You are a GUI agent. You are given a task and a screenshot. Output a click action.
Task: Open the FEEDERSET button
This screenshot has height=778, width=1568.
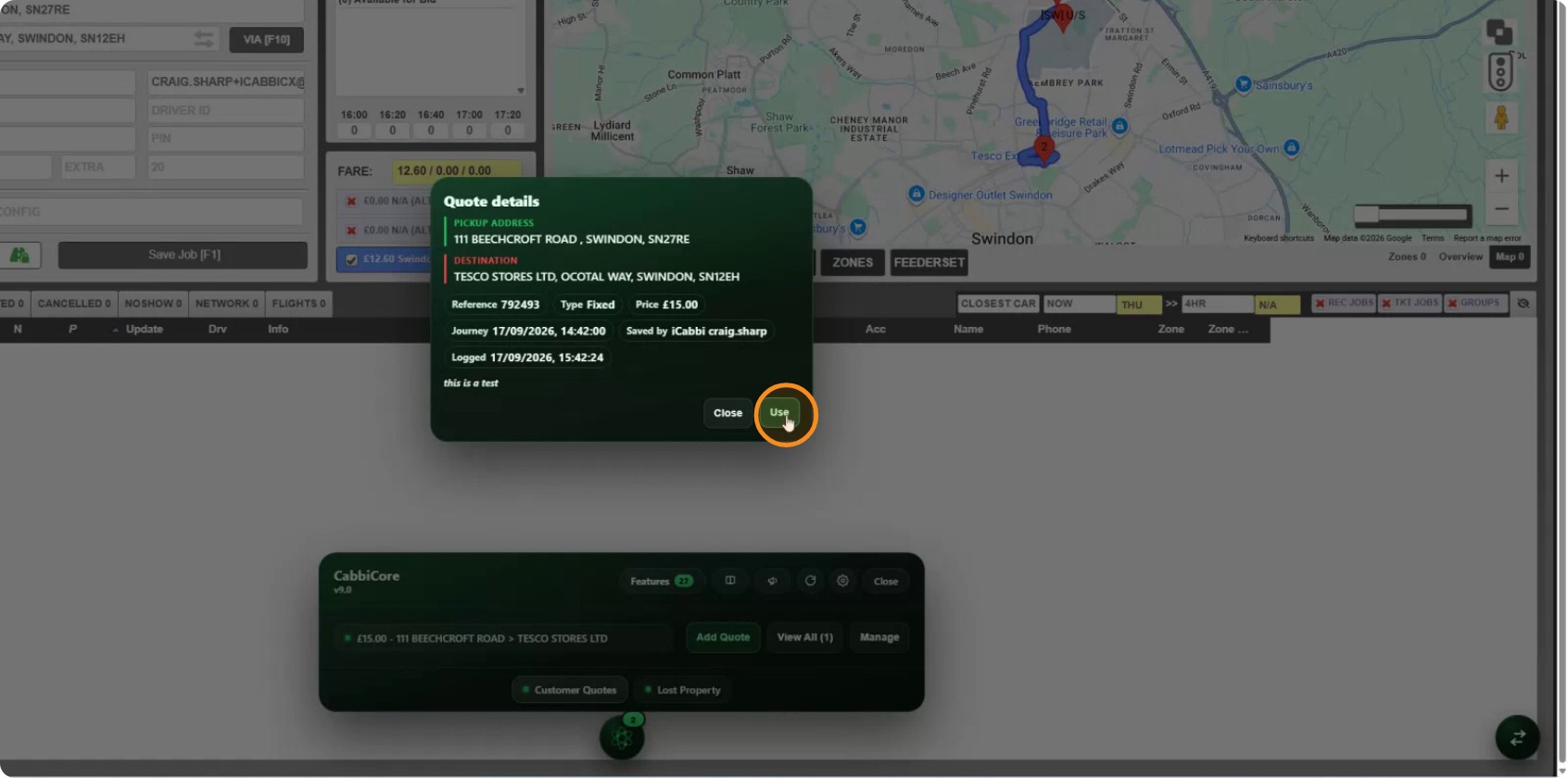929,263
